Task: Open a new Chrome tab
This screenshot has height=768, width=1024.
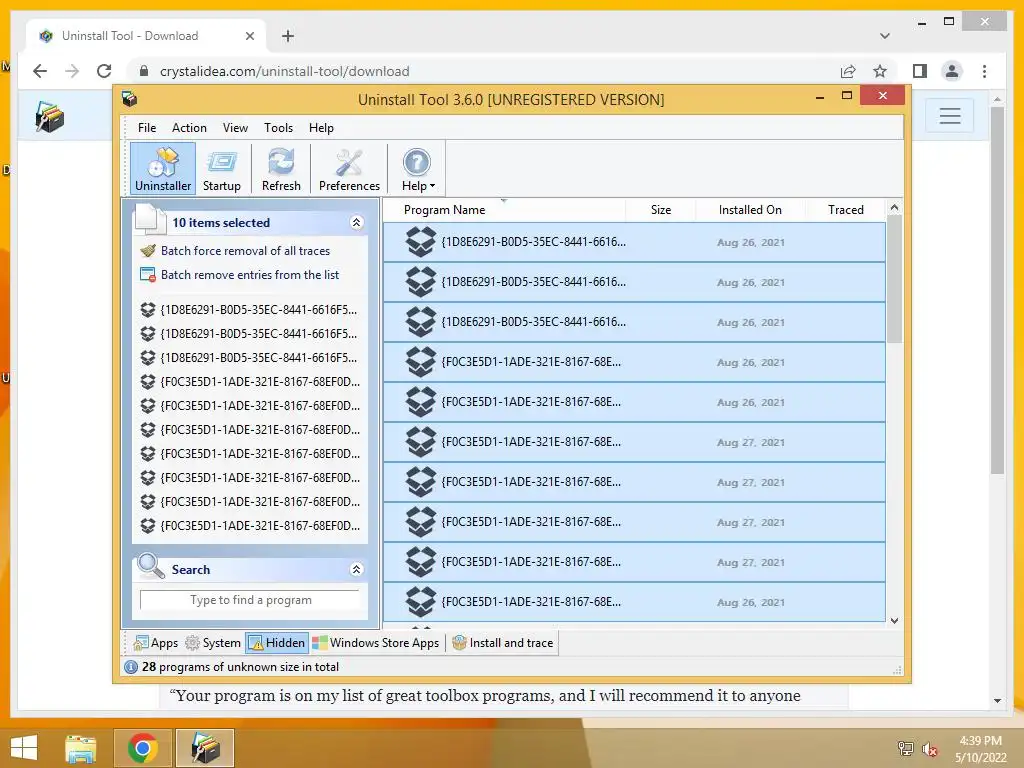Action: pos(288,36)
